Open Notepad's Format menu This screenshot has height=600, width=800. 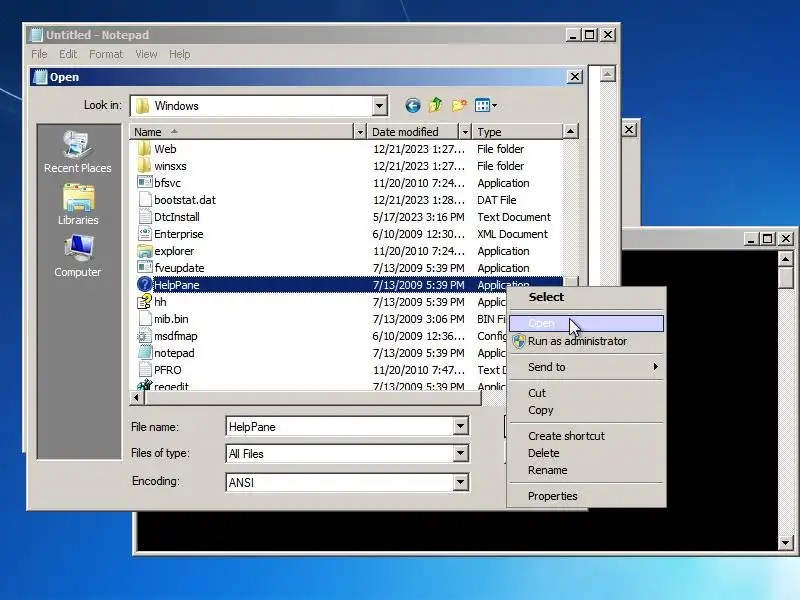coord(106,54)
